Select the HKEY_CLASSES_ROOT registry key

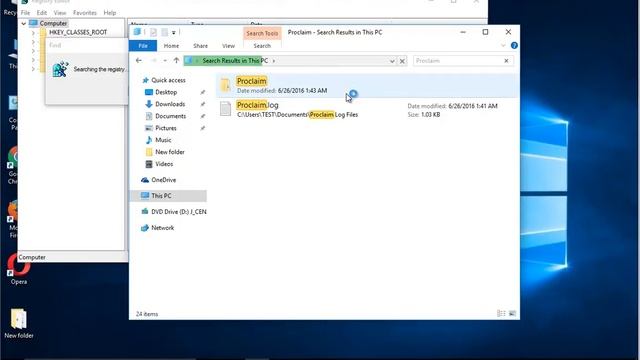tap(78, 32)
